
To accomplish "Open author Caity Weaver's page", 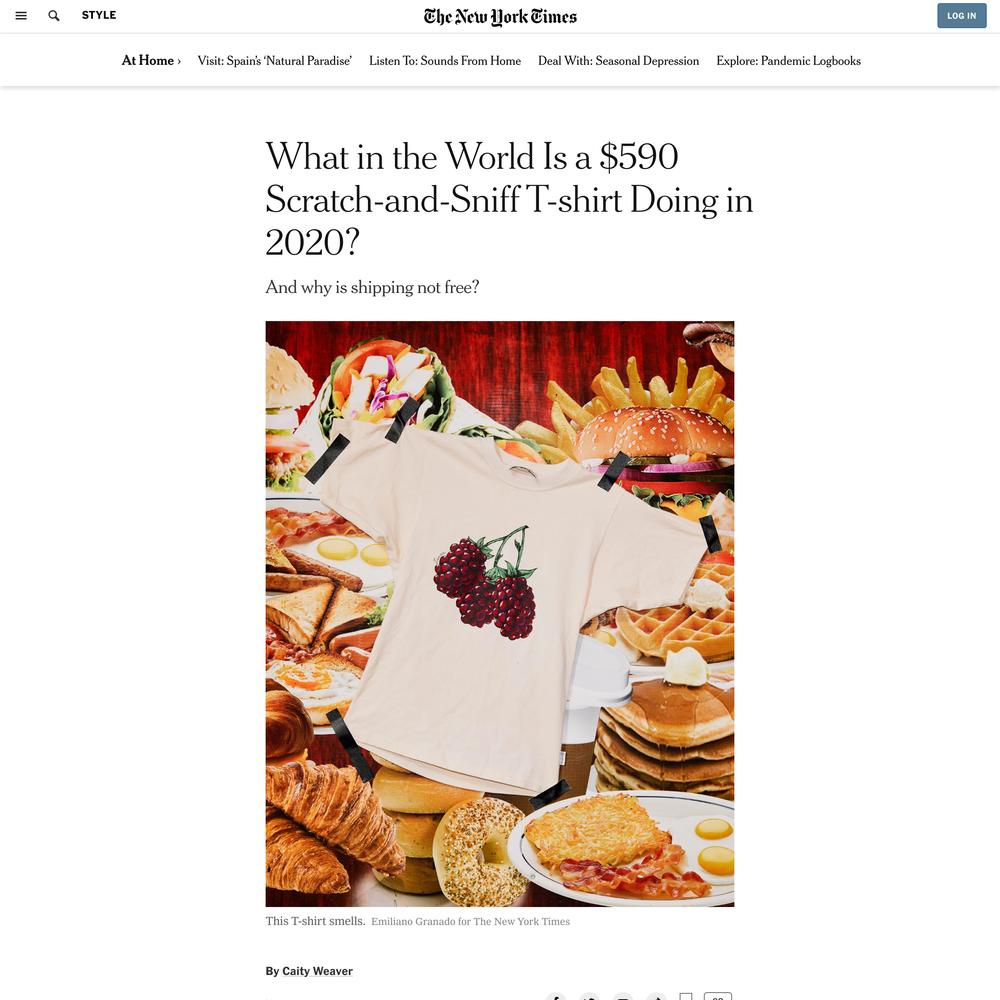I will pos(317,971).
